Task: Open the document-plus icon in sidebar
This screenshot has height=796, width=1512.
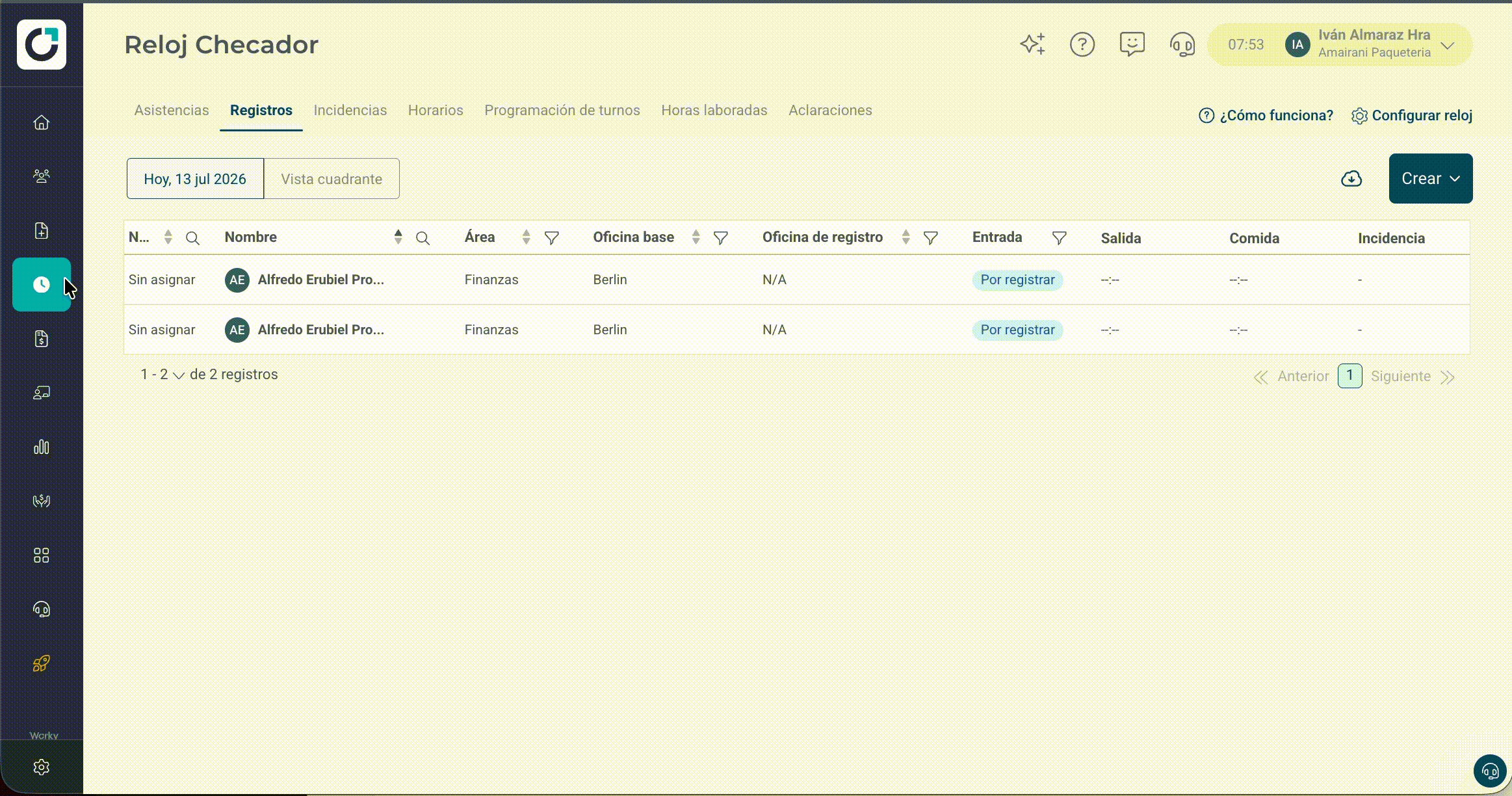Action: coord(41,230)
